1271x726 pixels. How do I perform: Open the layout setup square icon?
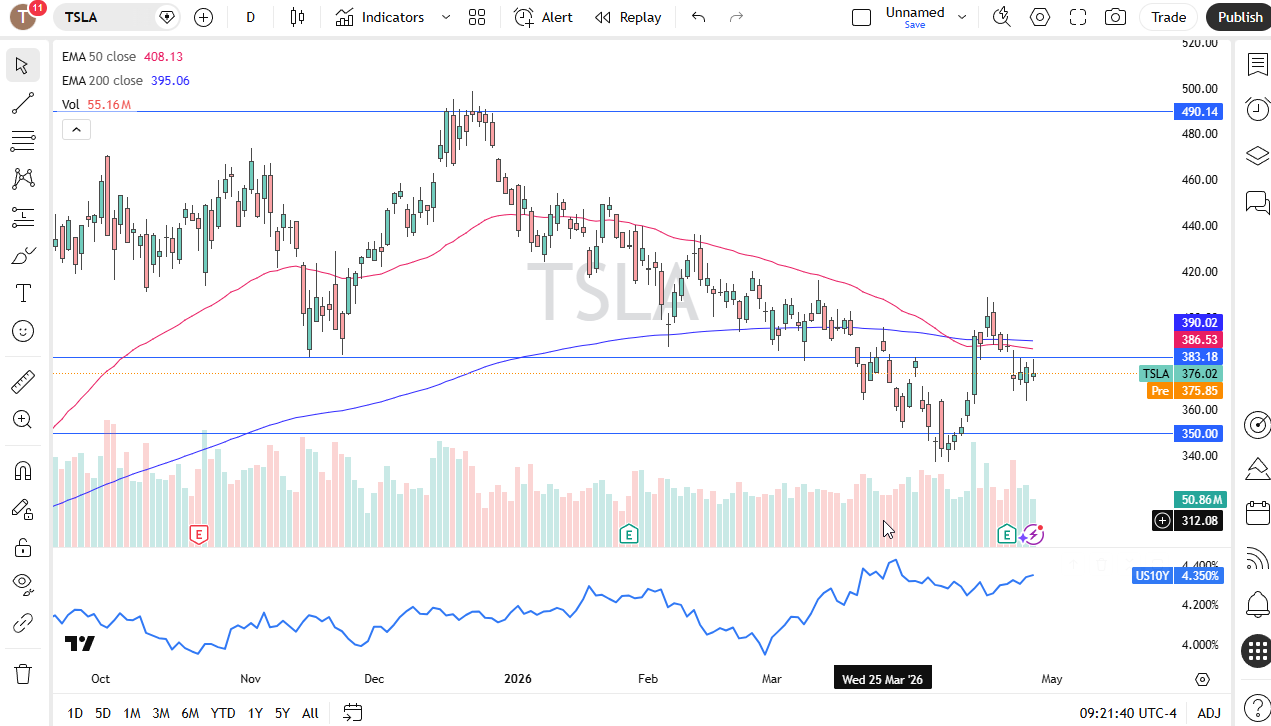pyautogui.click(x=861, y=17)
